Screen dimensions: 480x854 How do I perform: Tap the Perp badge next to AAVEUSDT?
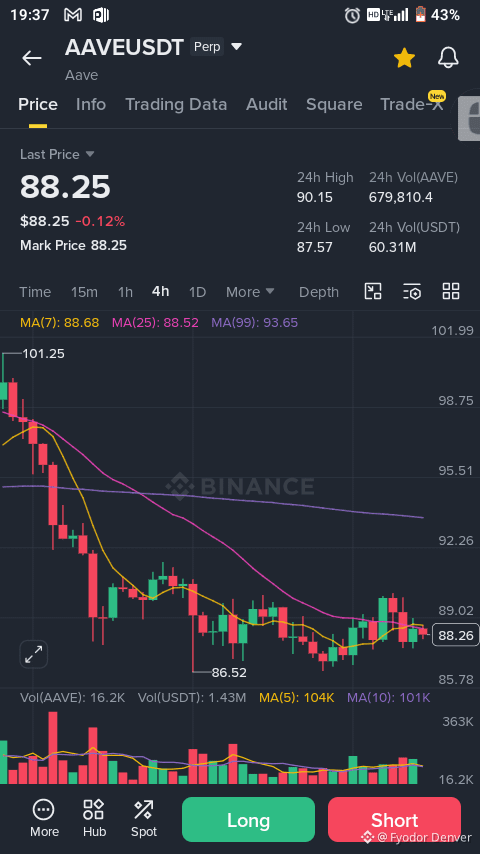point(207,47)
